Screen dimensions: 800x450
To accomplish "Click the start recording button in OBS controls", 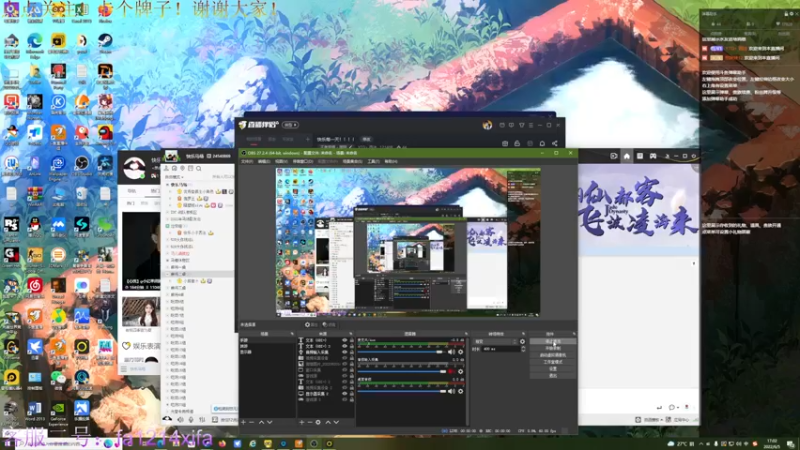I will coord(553,348).
